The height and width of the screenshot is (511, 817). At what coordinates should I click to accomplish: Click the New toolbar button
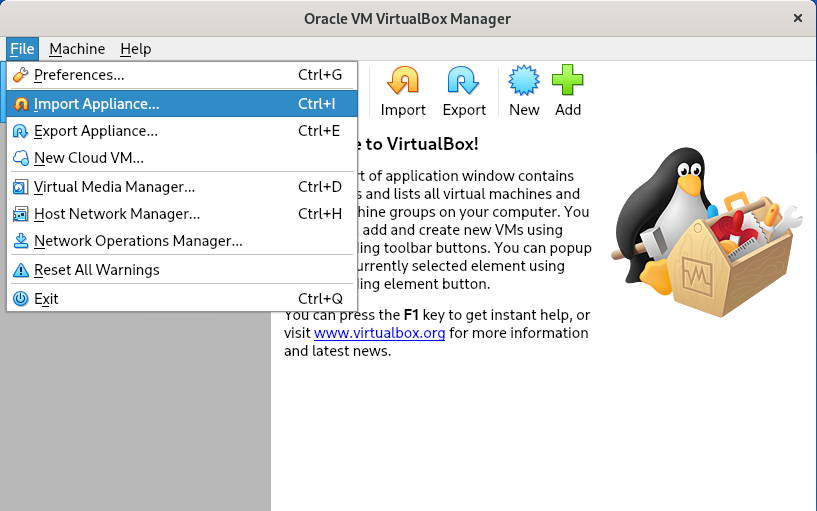tap(524, 91)
